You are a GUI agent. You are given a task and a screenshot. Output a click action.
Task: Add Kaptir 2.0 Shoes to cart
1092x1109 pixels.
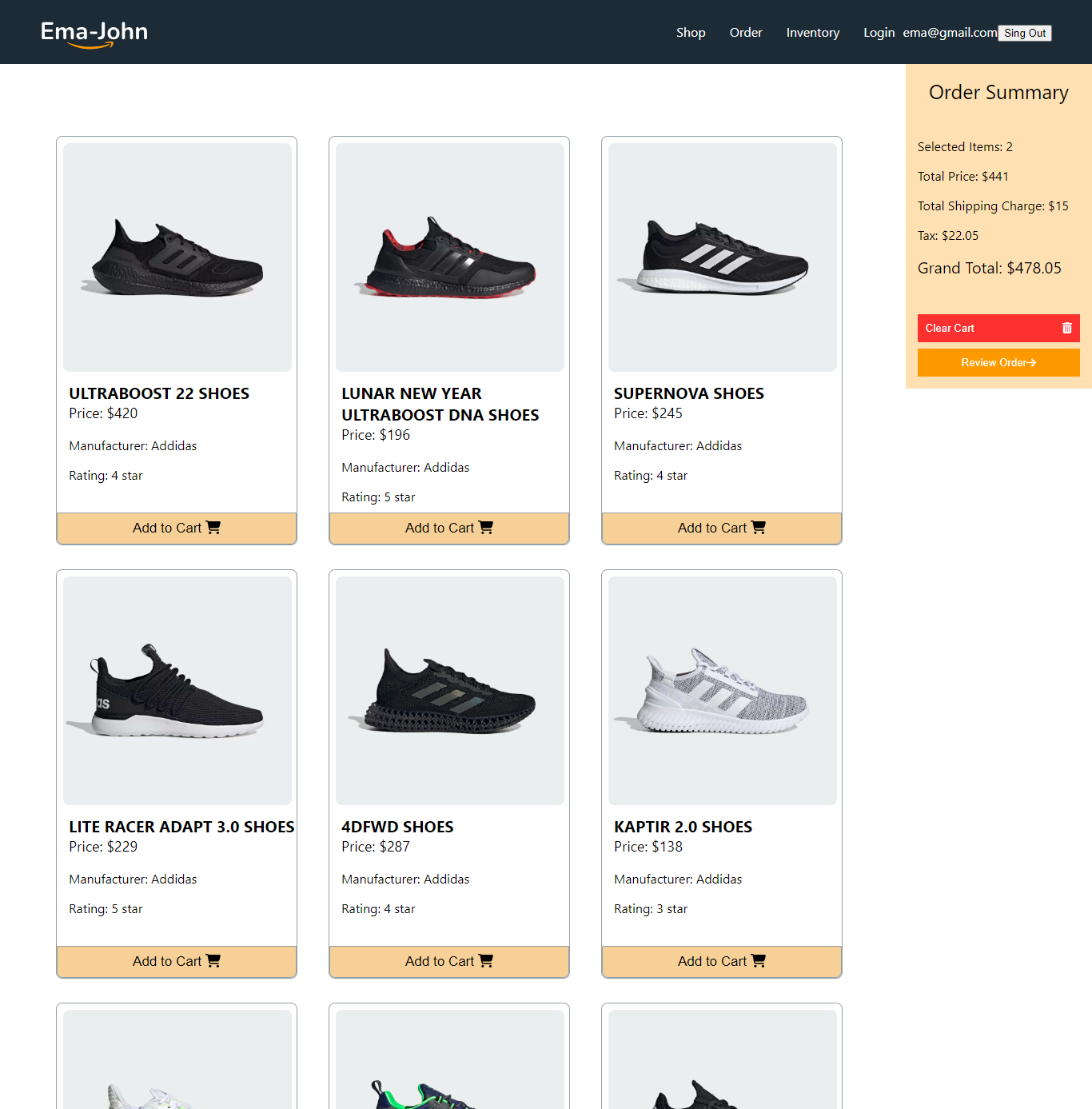722,962
